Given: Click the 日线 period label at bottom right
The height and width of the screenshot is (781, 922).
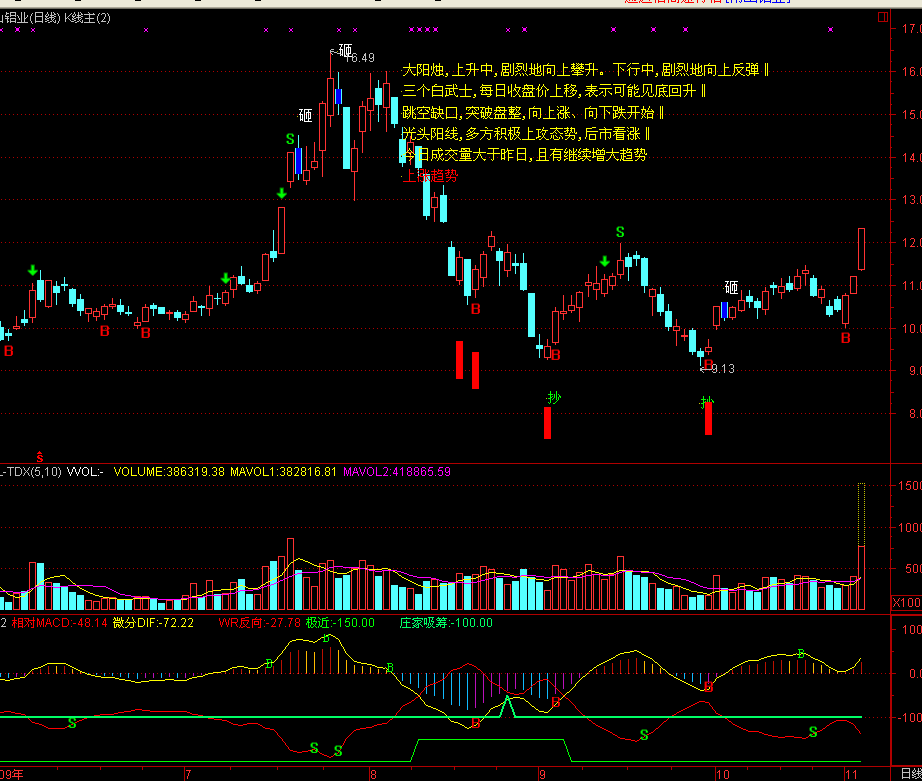Looking at the screenshot, I should (909, 774).
